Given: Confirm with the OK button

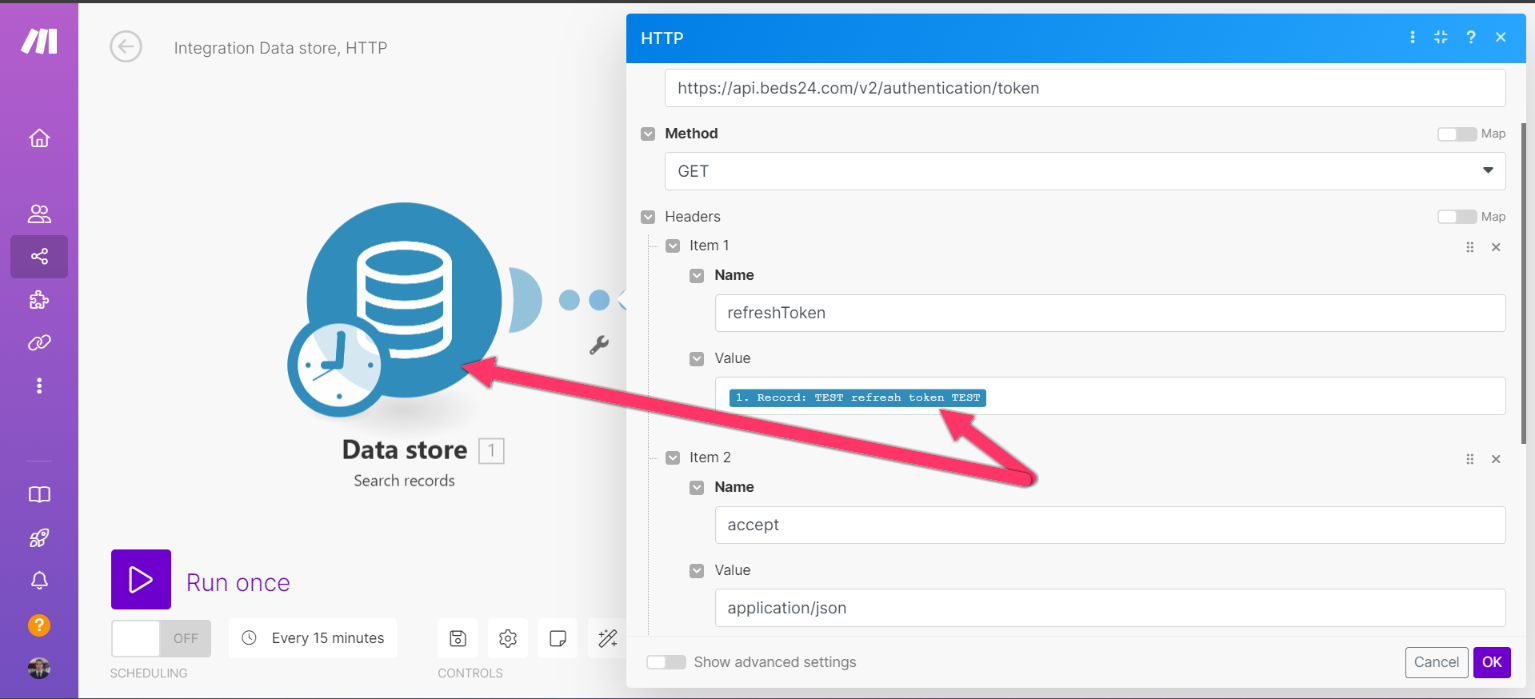Looking at the screenshot, I should [1492, 662].
